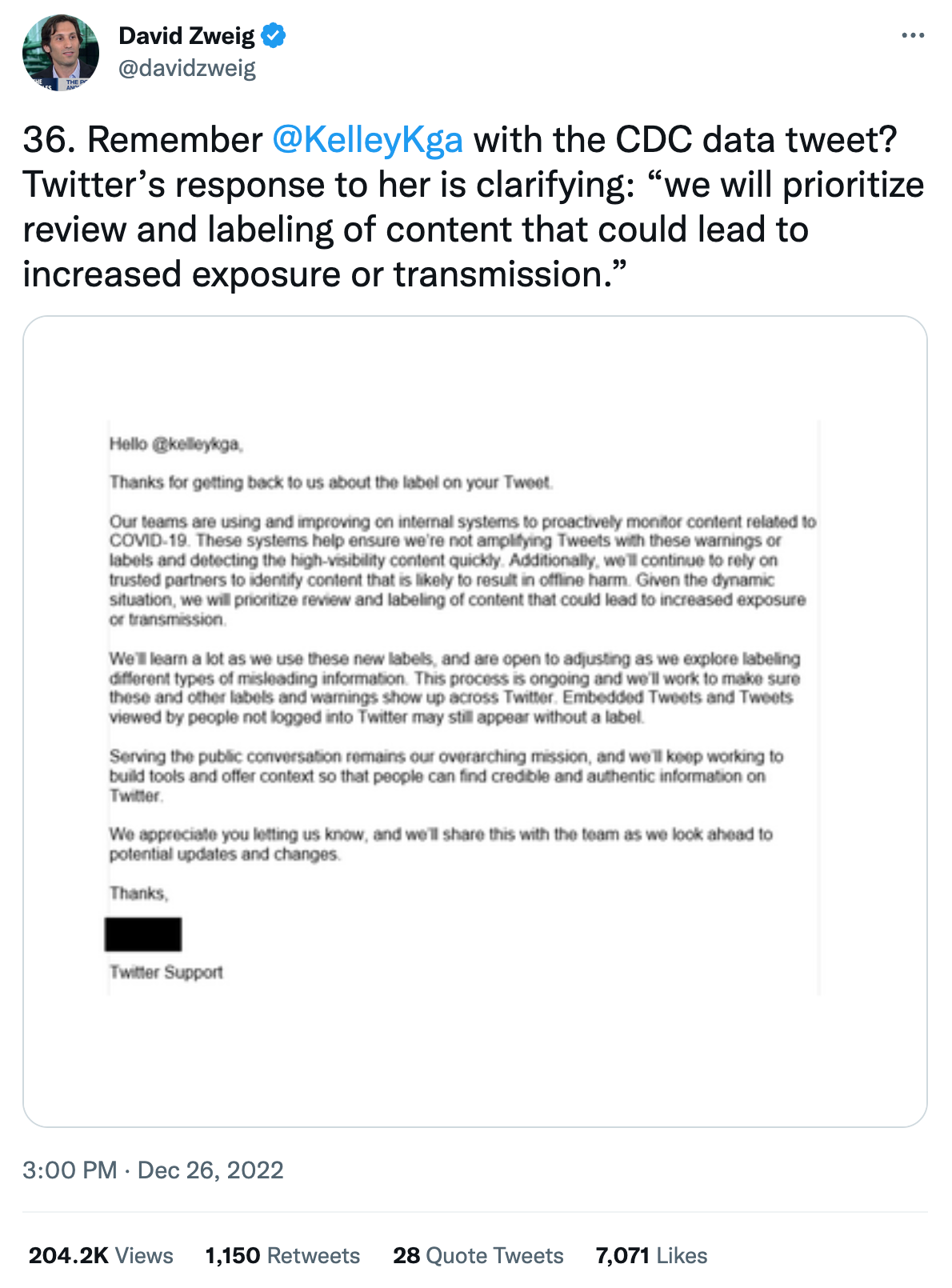The height and width of the screenshot is (1288, 952).
Task: Open David Zweig's profile picture
Action: [61, 52]
